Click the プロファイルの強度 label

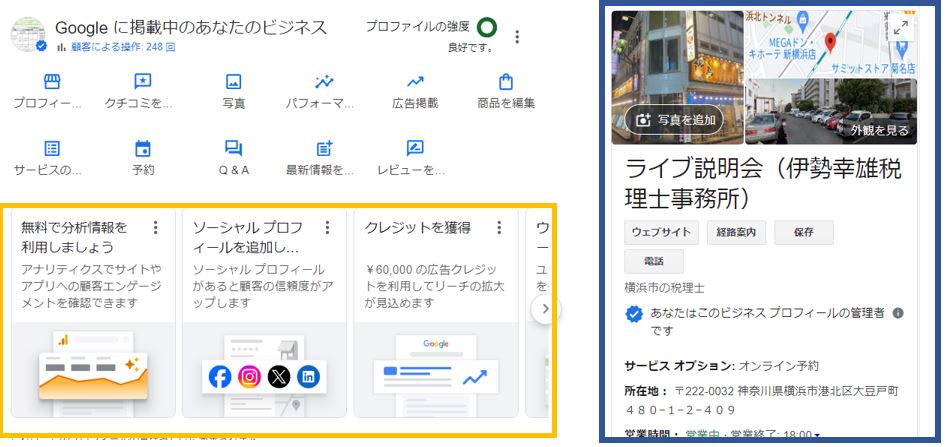pyautogui.click(x=417, y=27)
